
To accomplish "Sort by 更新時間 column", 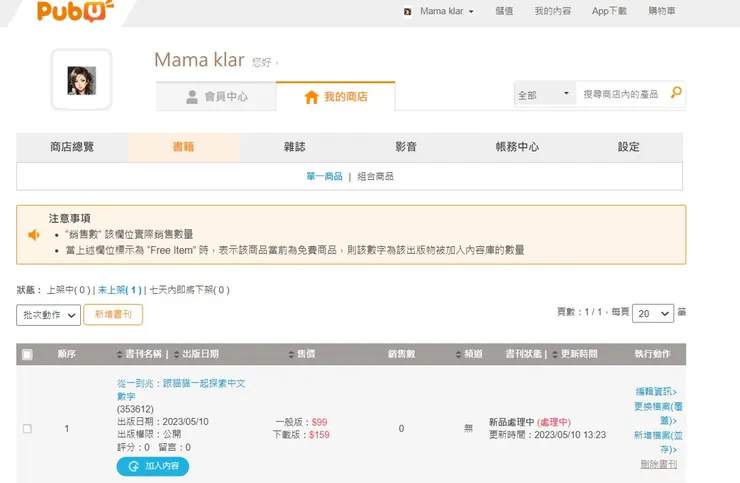I will 575,354.
